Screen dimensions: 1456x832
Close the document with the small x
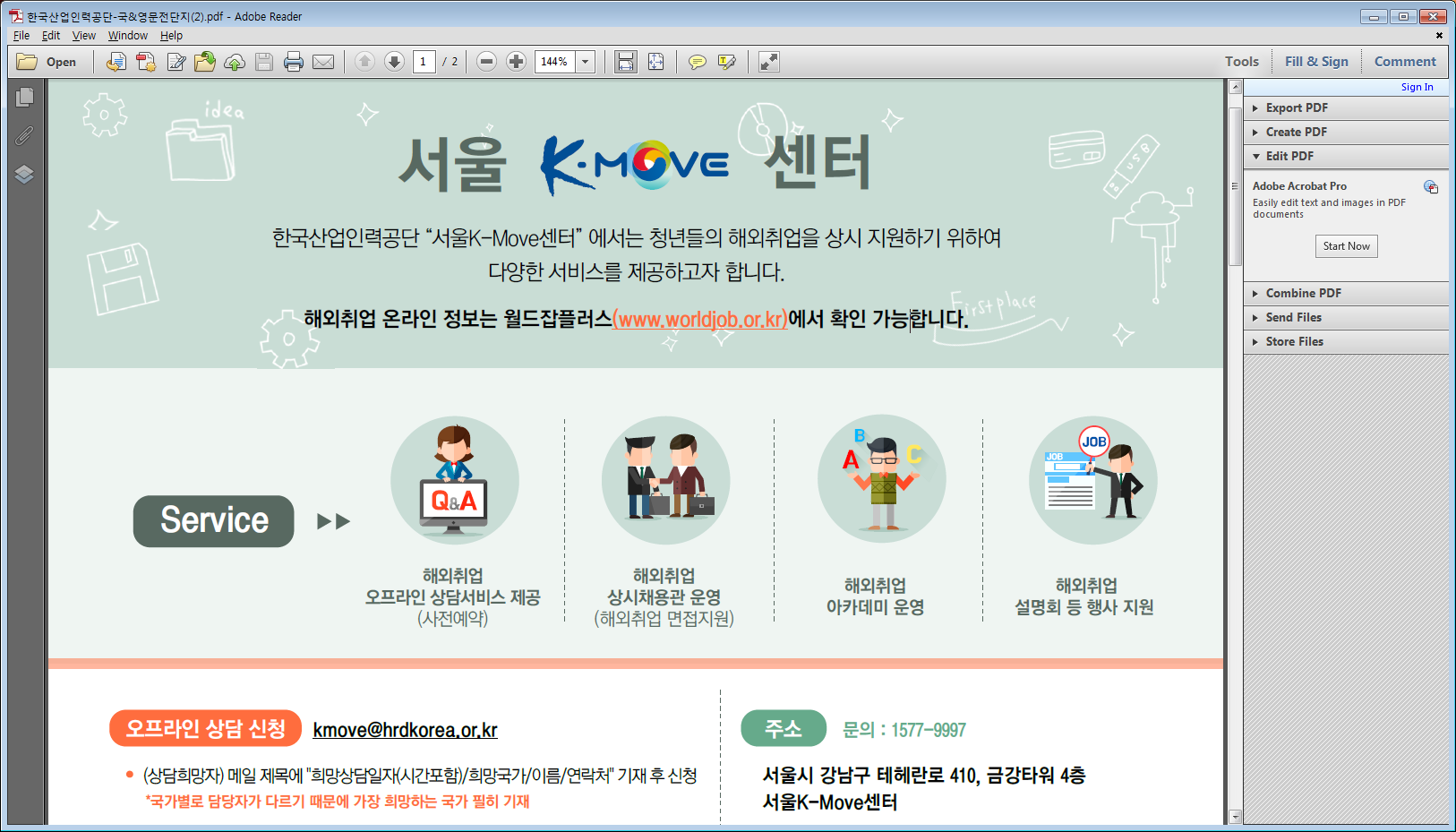(x=1439, y=36)
